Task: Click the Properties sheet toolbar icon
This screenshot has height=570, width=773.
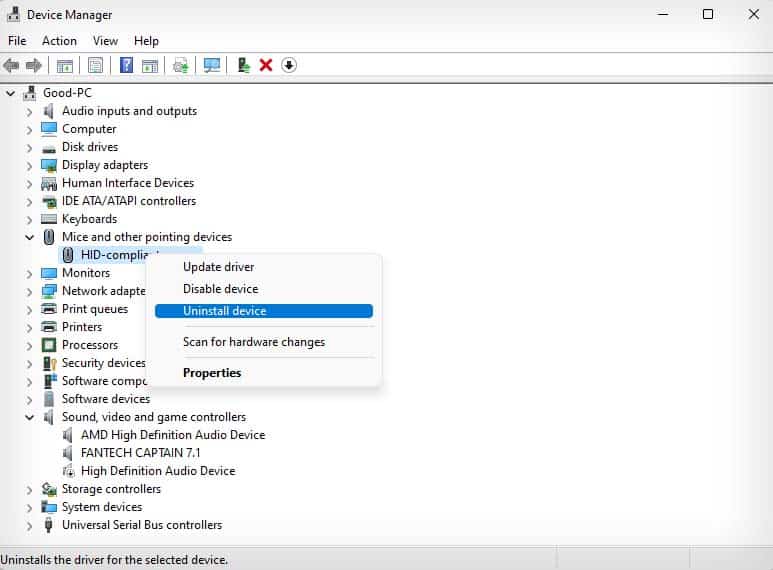Action: [95, 65]
